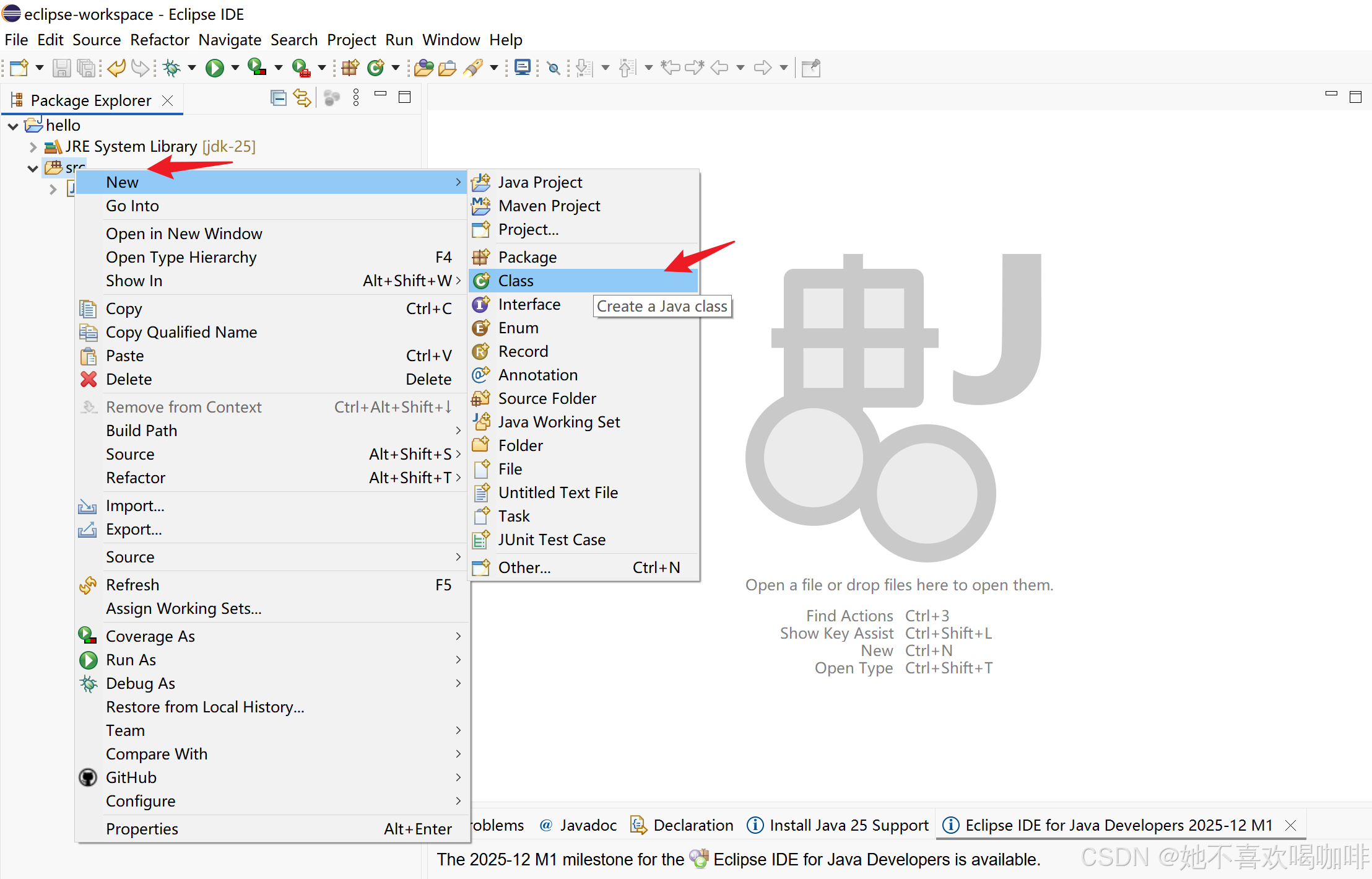Click Collapse All in Package Explorer
Screen dimensions: 1372x879
(x=278, y=98)
